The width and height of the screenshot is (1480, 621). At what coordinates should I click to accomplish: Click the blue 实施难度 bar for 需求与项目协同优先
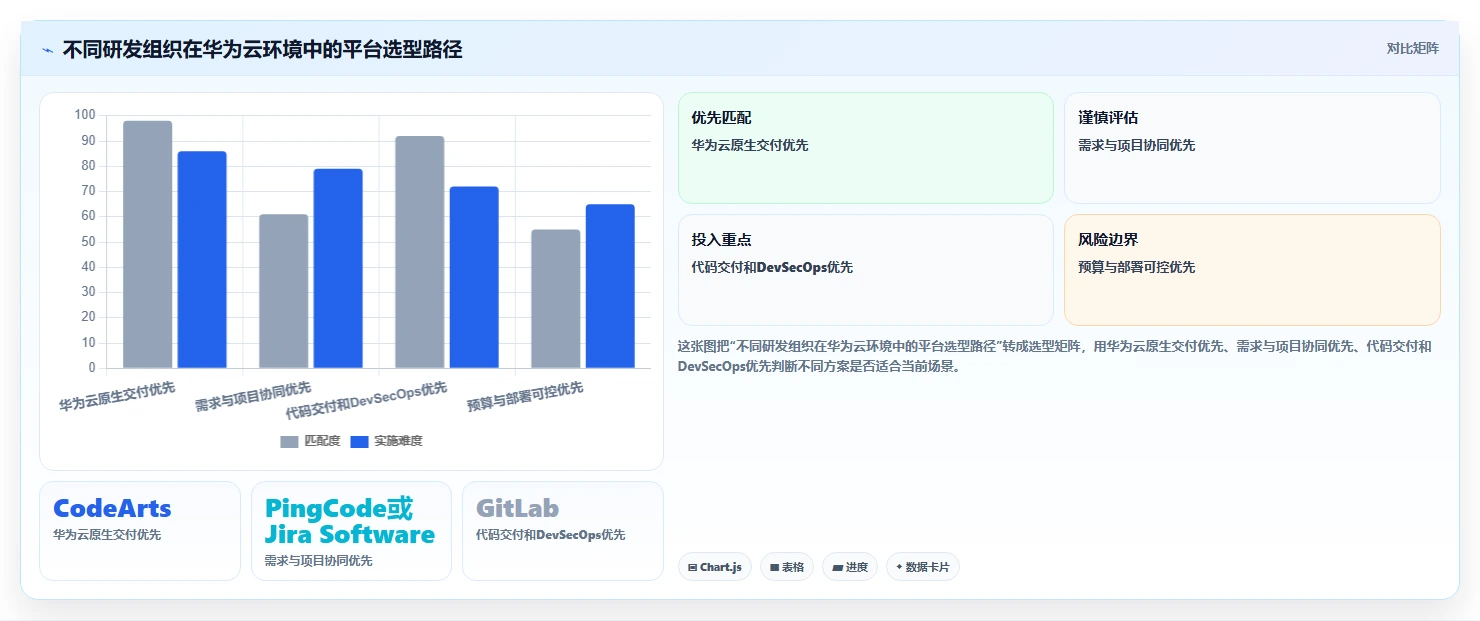(338, 268)
